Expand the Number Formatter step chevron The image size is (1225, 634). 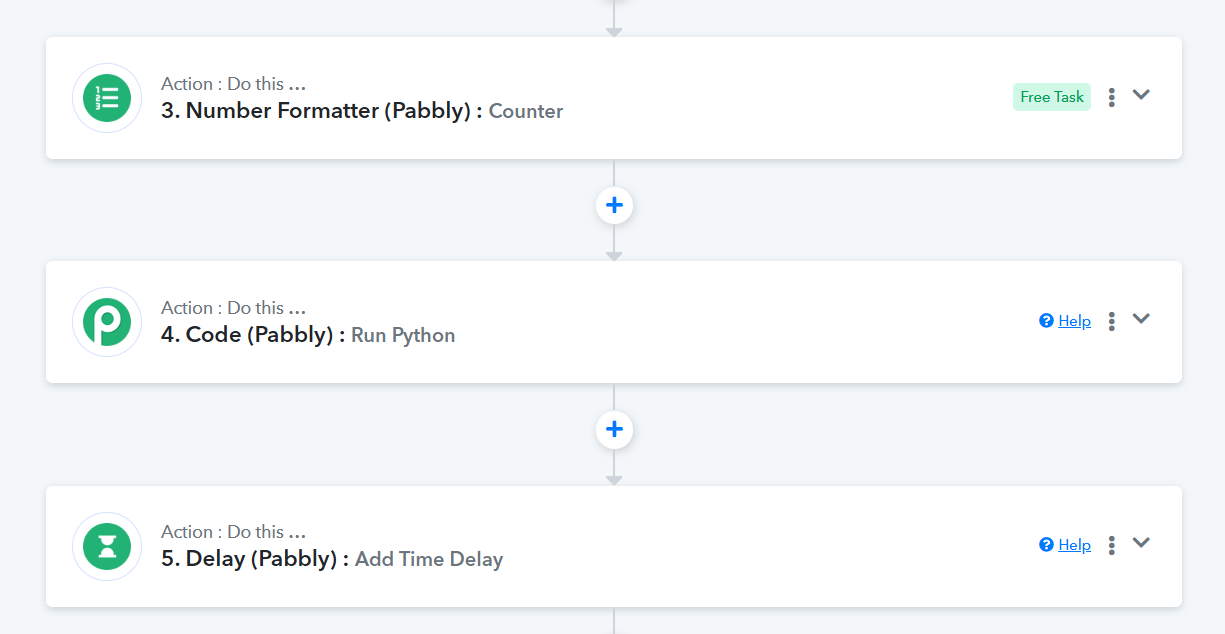[x=1141, y=95]
